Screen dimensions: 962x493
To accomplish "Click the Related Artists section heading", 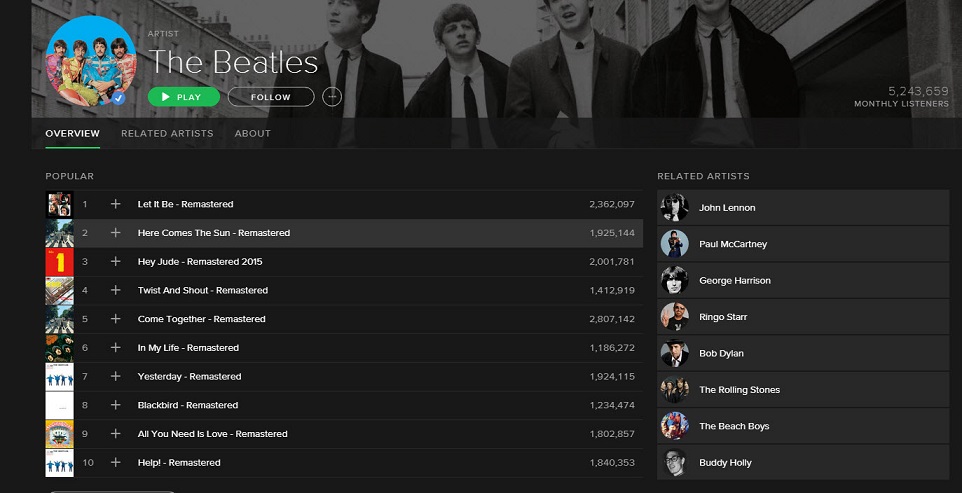I will pyautogui.click(x=703, y=176).
